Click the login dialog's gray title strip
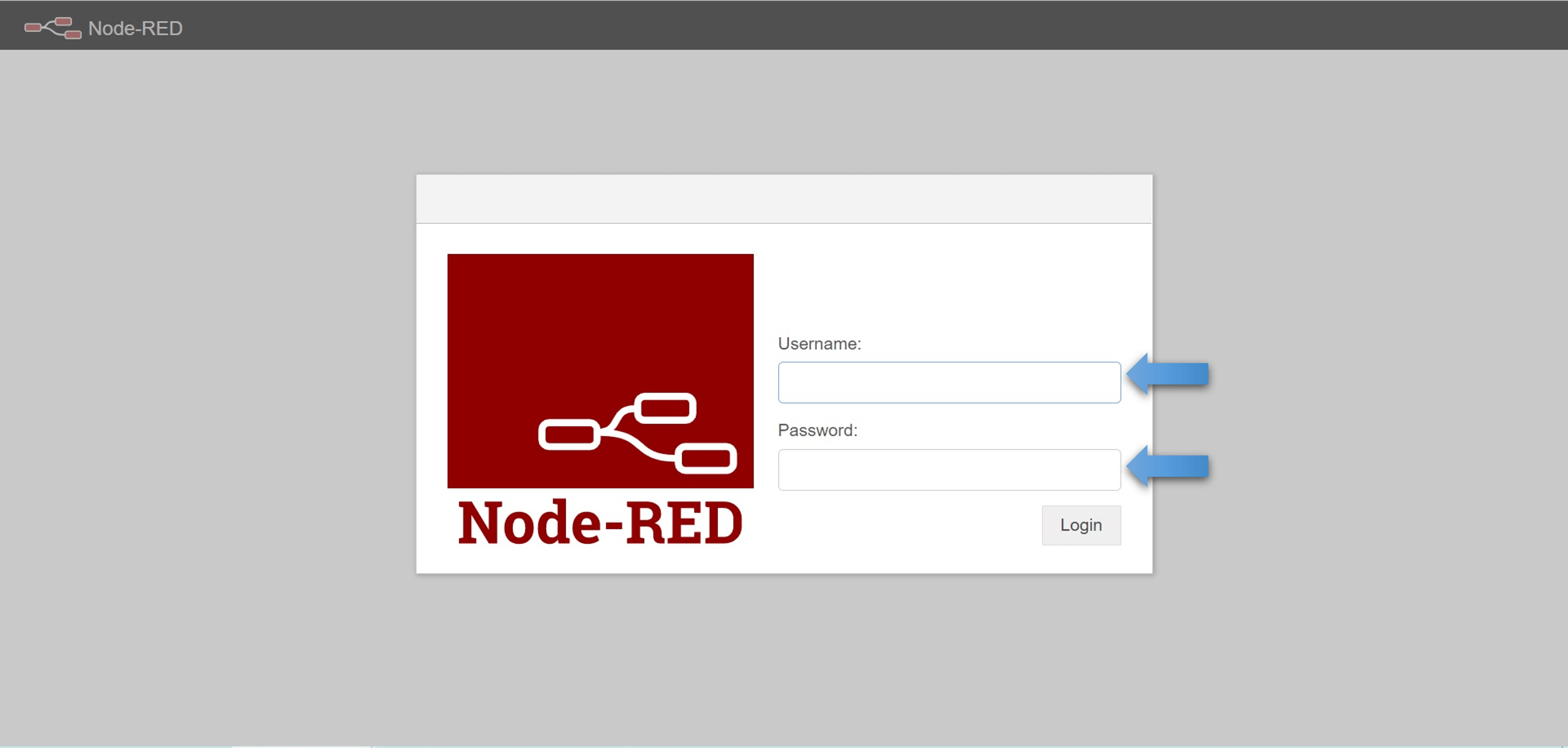Screen dimensions: 1568x748 click(x=784, y=199)
